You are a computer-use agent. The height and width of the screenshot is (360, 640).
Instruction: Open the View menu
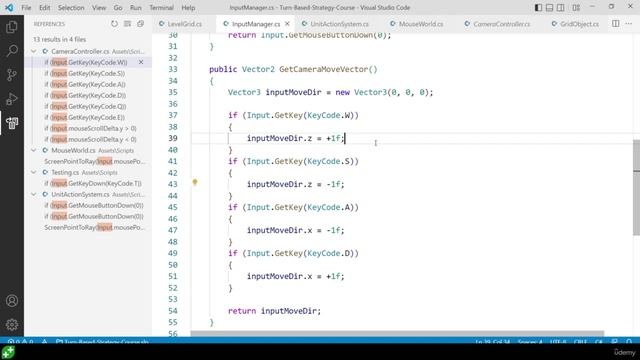[x=99, y=7]
